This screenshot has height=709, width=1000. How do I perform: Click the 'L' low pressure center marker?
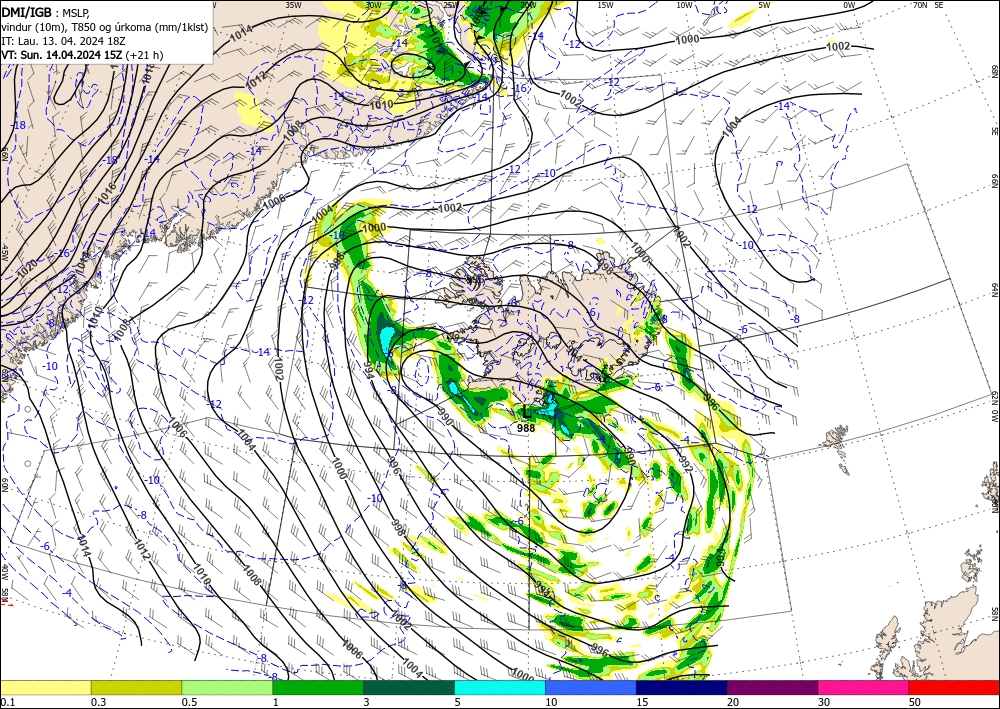tap(526, 412)
